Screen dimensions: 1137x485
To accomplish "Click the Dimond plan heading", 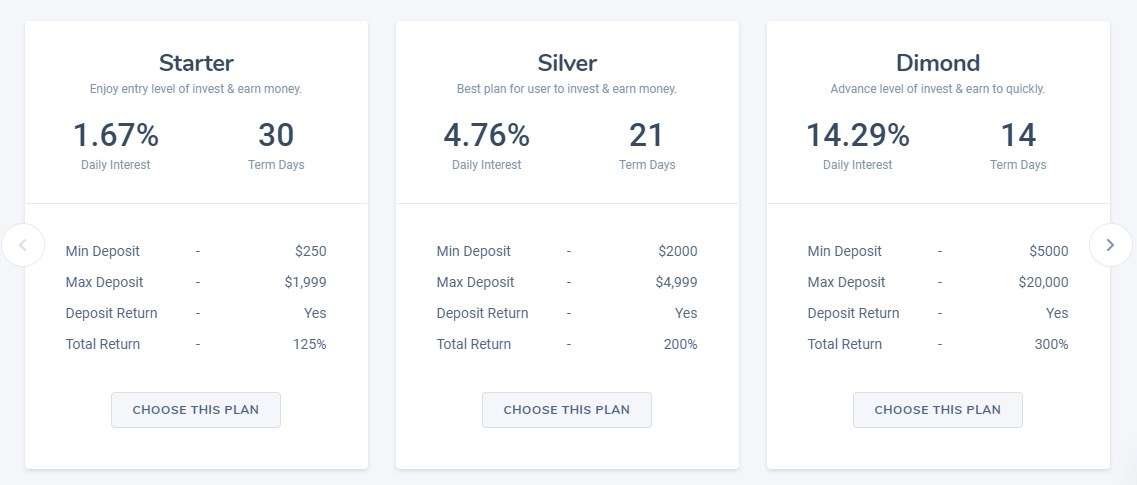I will 938,63.
